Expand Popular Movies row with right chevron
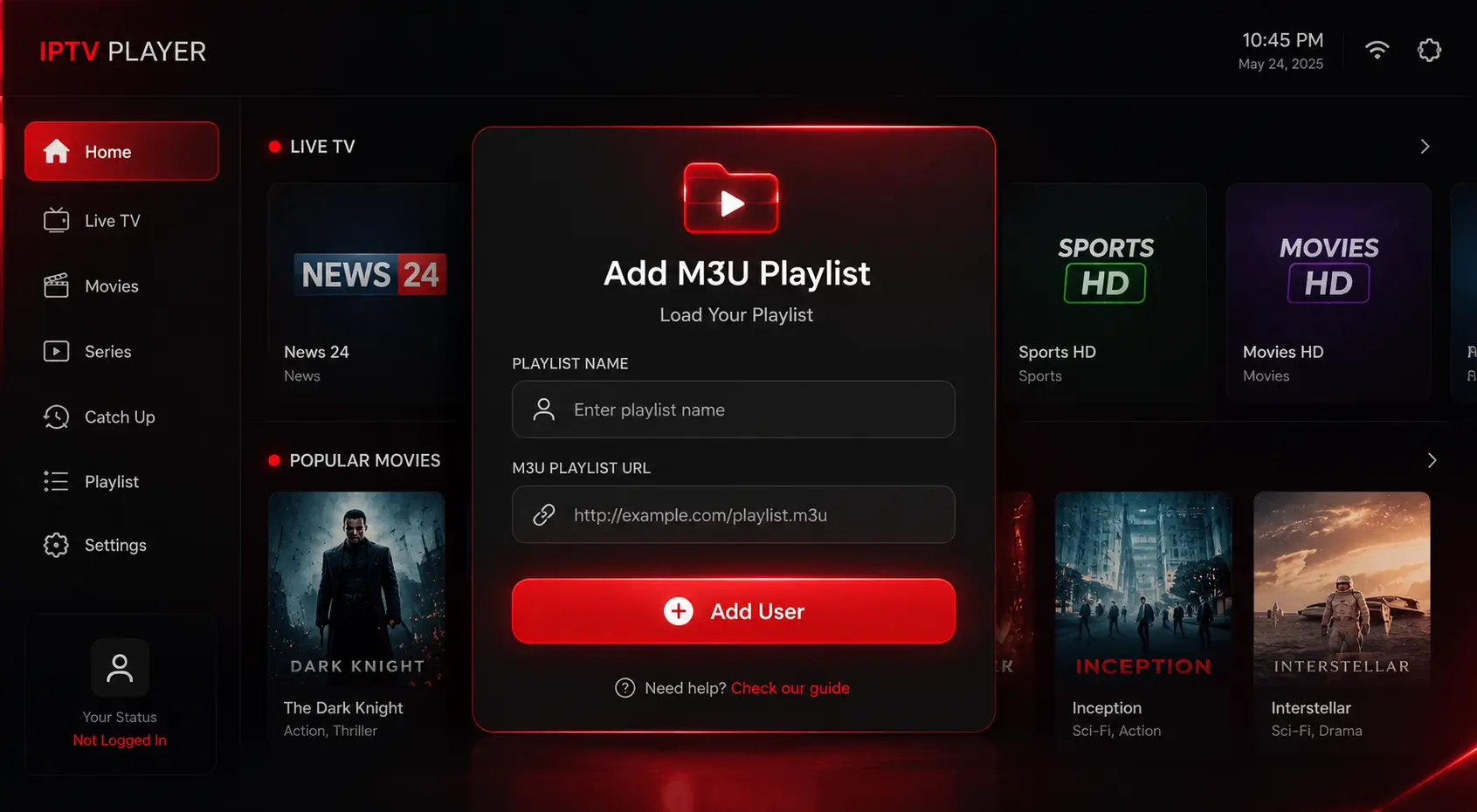This screenshot has width=1477, height=812. (1432, 460)
